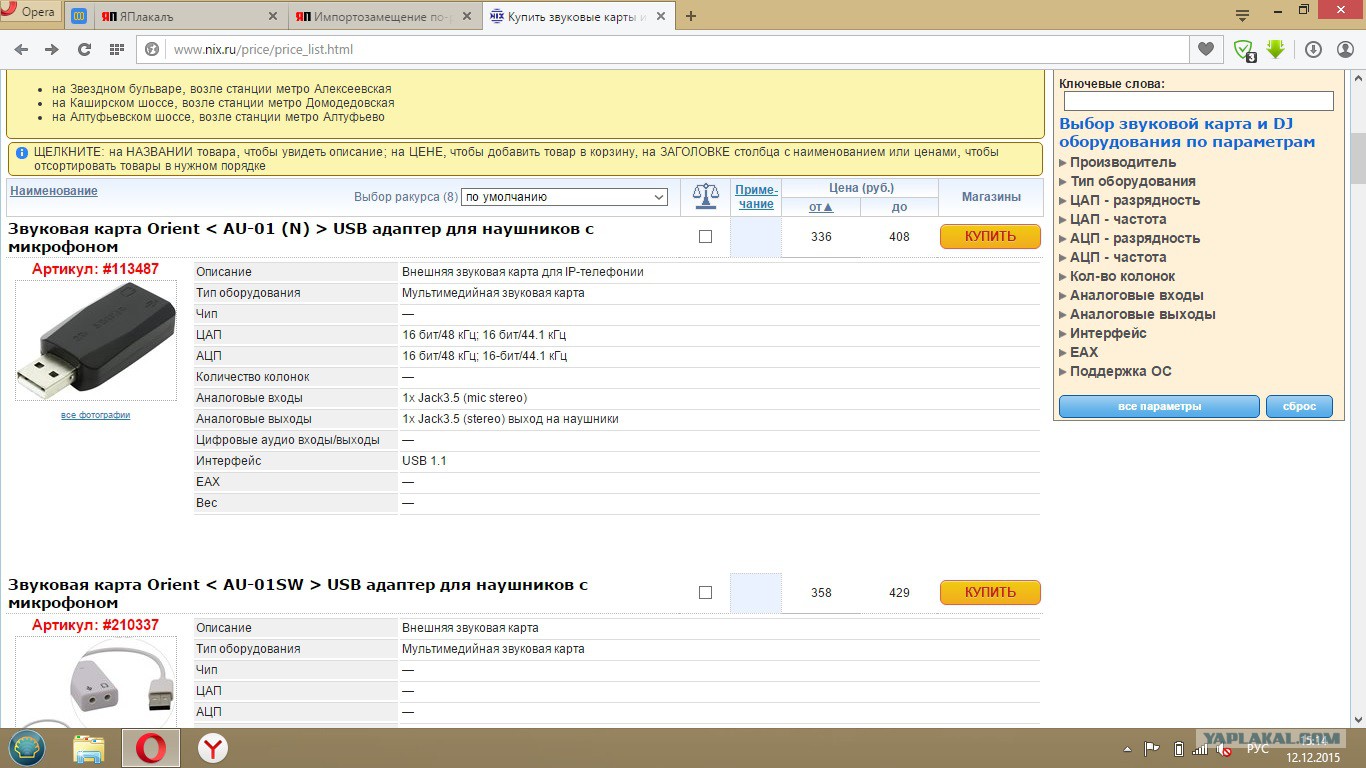Reset filters with the 'сброс' button
1366x768 pixels.
click(x=1299, y=407)
